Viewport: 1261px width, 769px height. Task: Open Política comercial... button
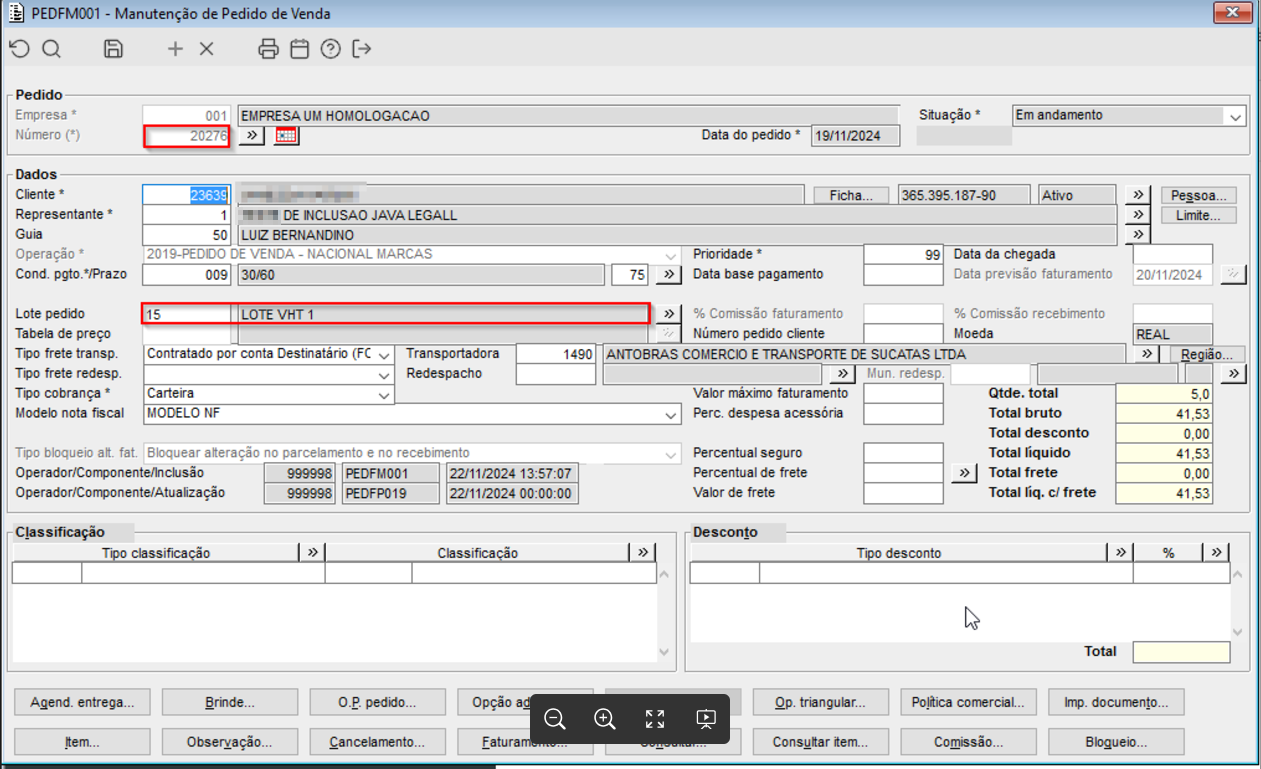pos(968,702)
